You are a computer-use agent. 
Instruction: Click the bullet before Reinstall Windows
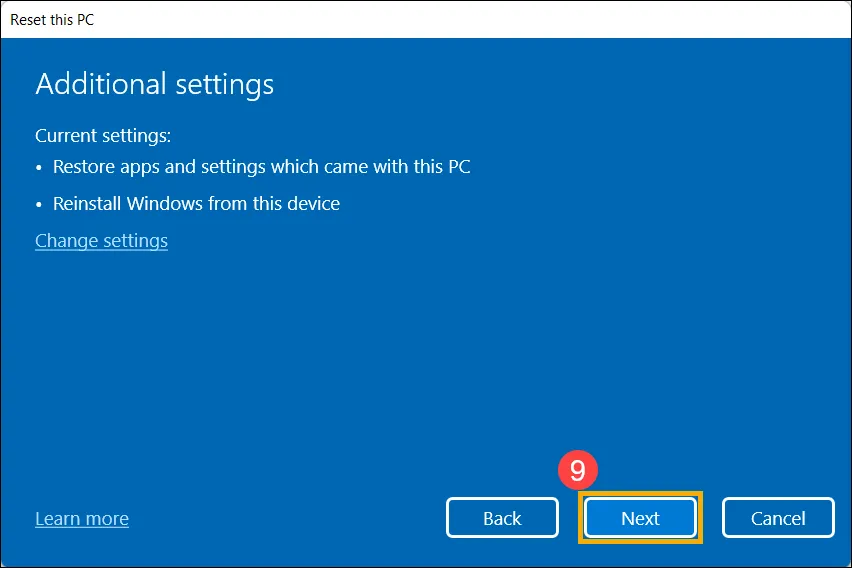click(40, 205)
